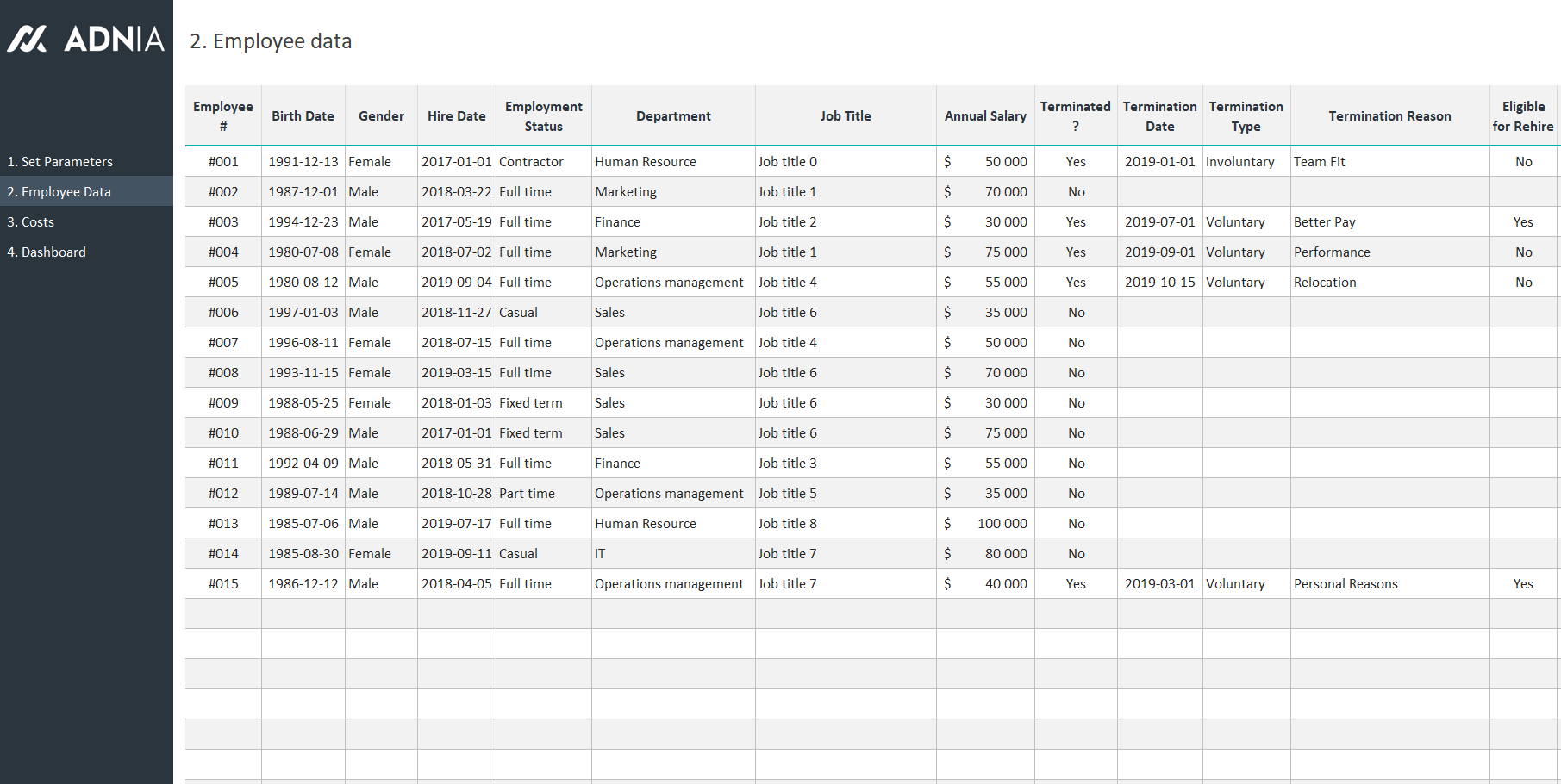This screenshot has width=1561, height=784.
Task: Click the Involuntary termination type cell
Action: 1239,162
